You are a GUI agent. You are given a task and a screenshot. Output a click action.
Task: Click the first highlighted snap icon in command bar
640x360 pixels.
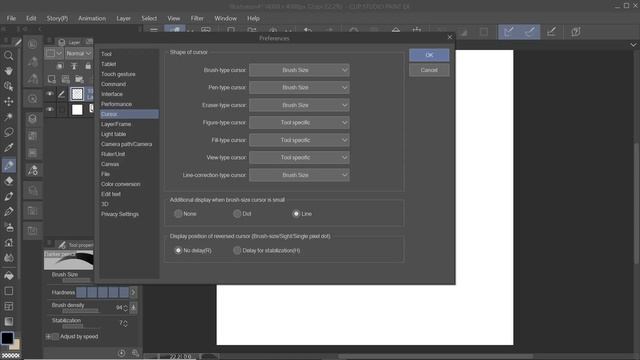[509, 32]
